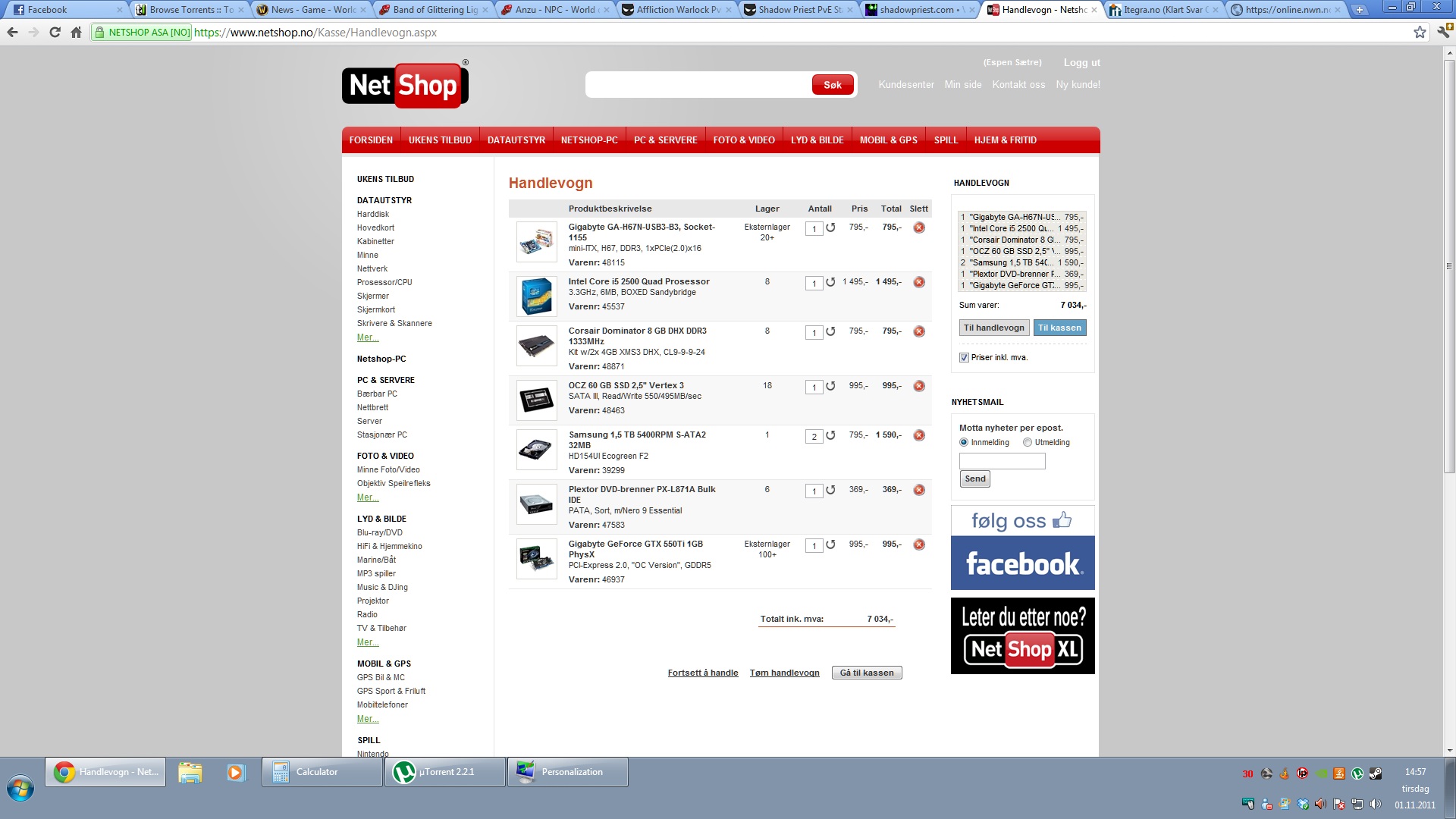Open uTorrent 2.2.1 from the taskbar
Screen dimensions: 1456x819
[445, 772]
